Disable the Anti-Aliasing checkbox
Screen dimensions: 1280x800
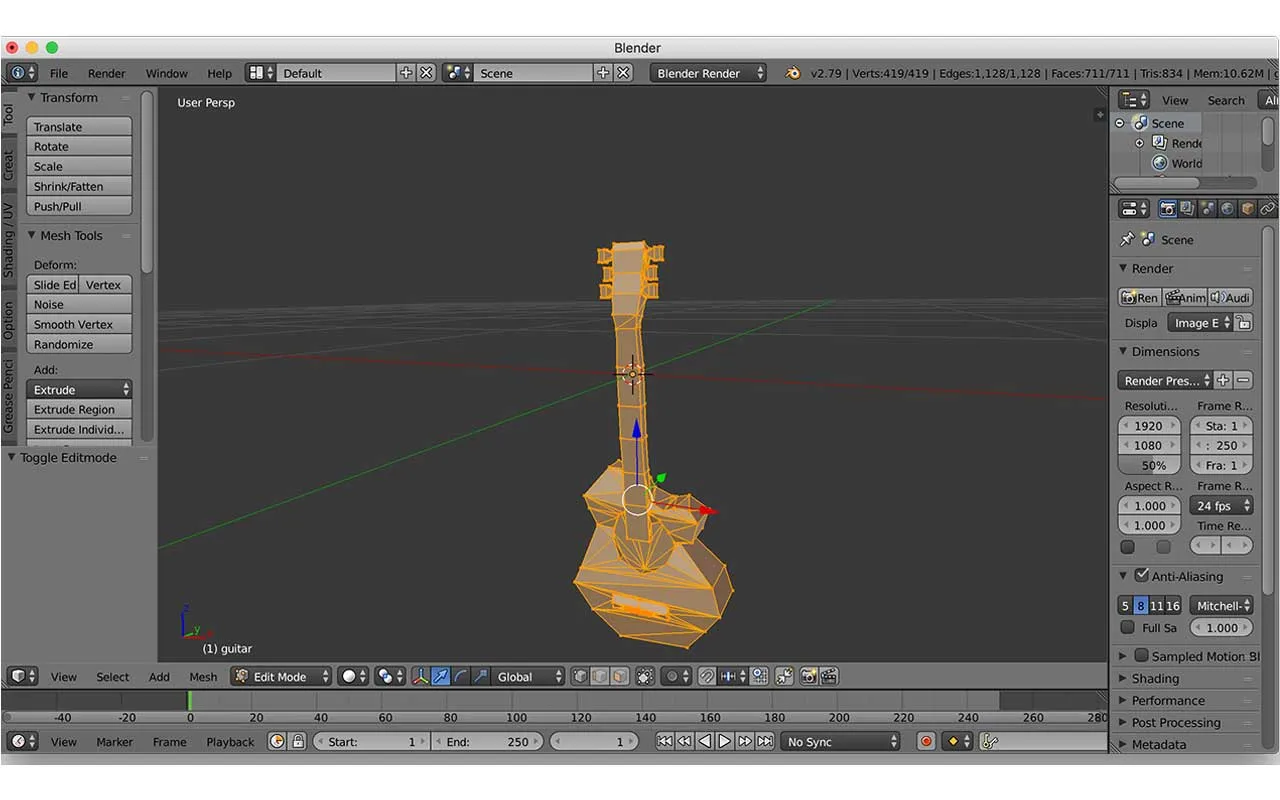[x=1141, y=576]
